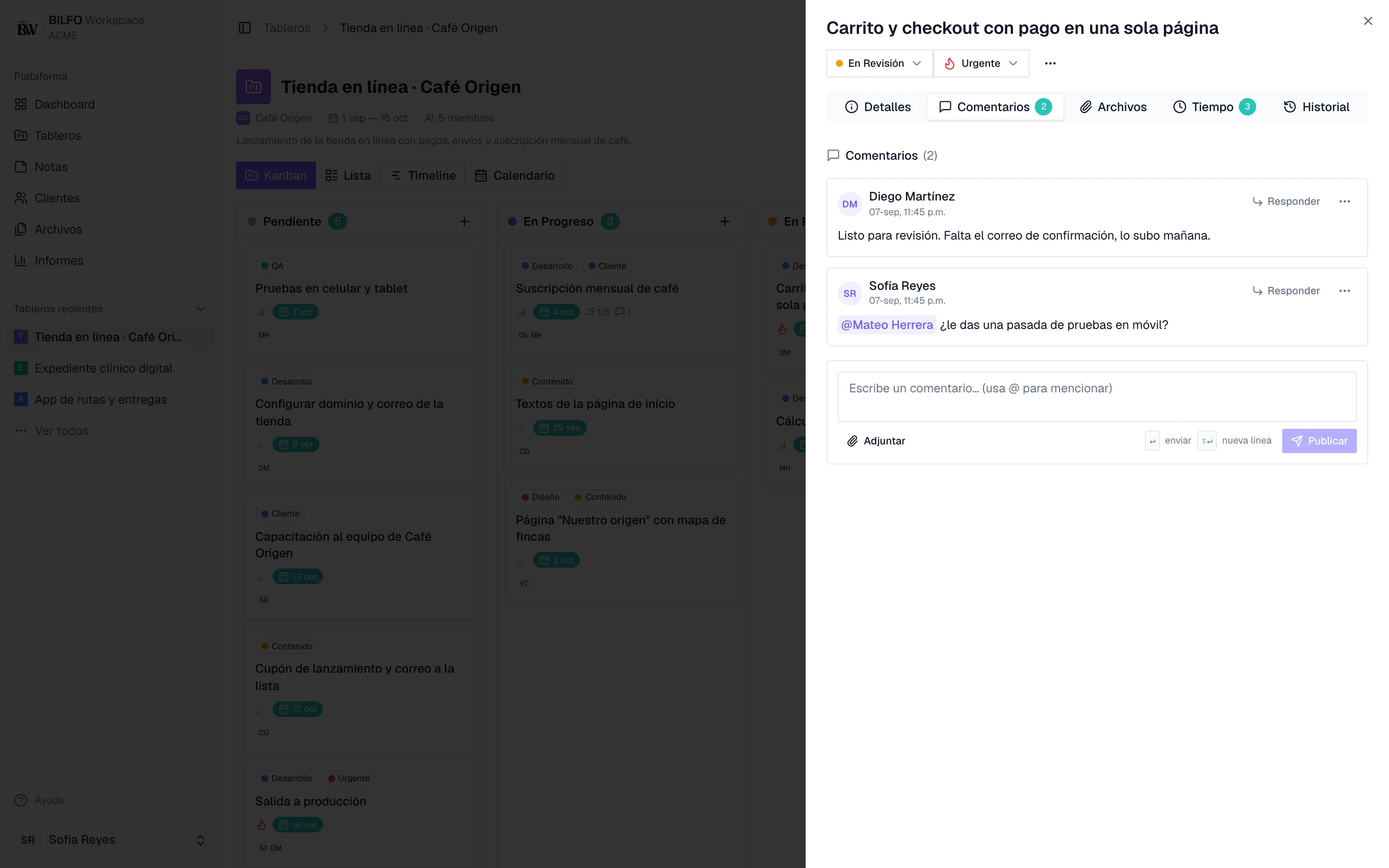This screenshot has width=1389, height=868.
Task: Open the Archivos tab
Action: (1113, 107)
